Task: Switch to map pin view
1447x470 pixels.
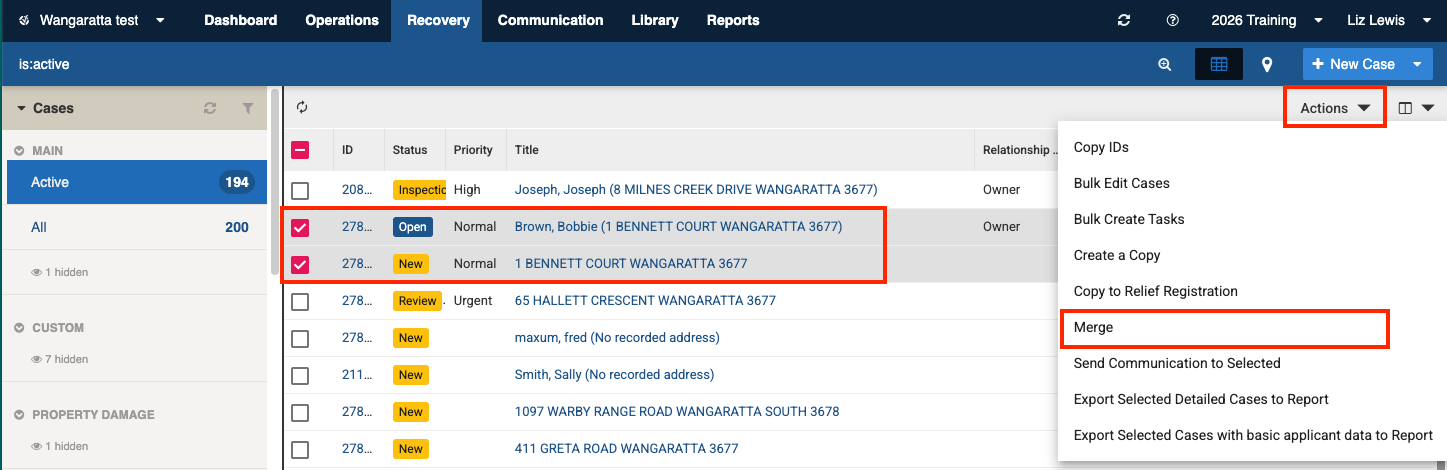Action: pyautogui.click(x=1267, y=64)
